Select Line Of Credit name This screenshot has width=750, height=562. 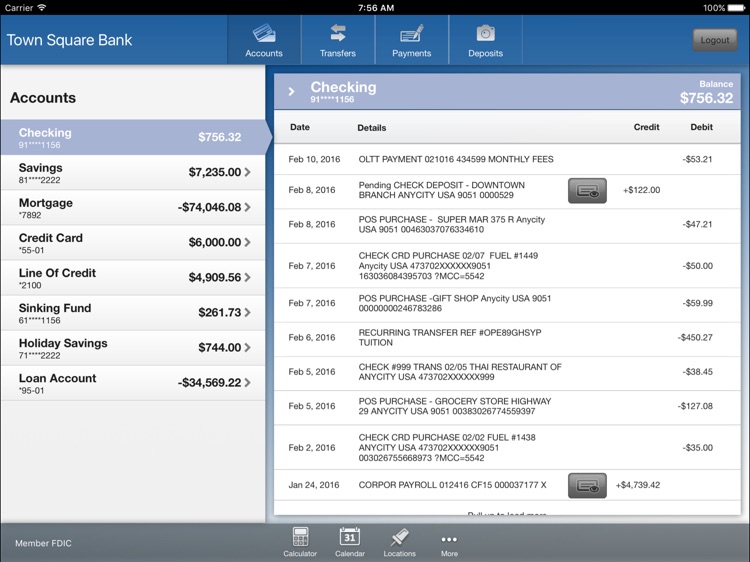tap(57, 273)
